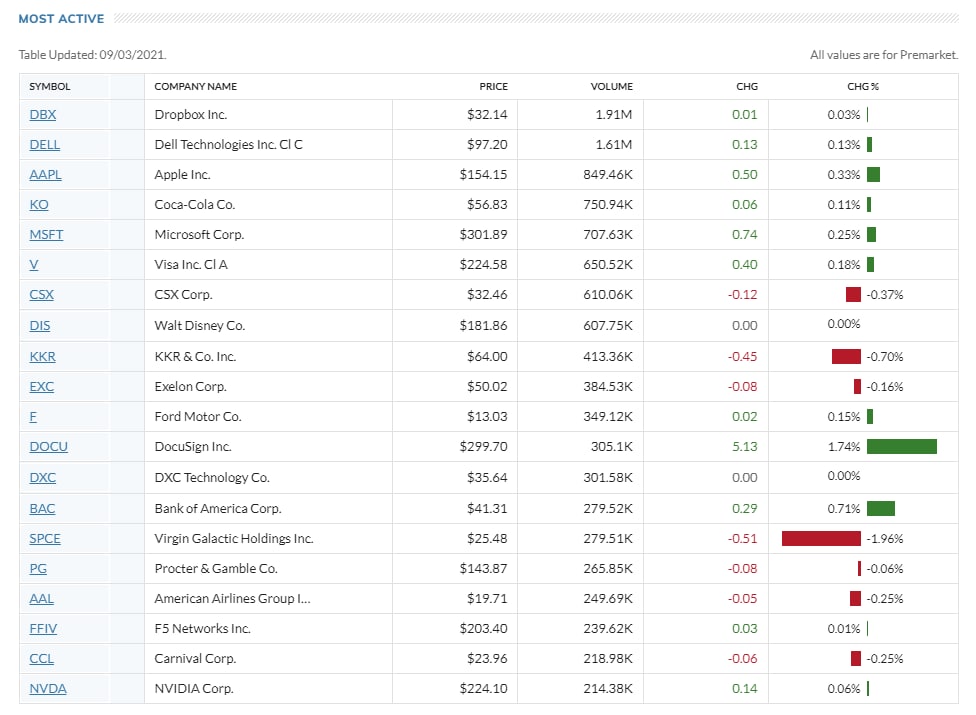Click NVIDIA Corp. price $224.10
Viewport: 976px width, 715px height.
484,688
